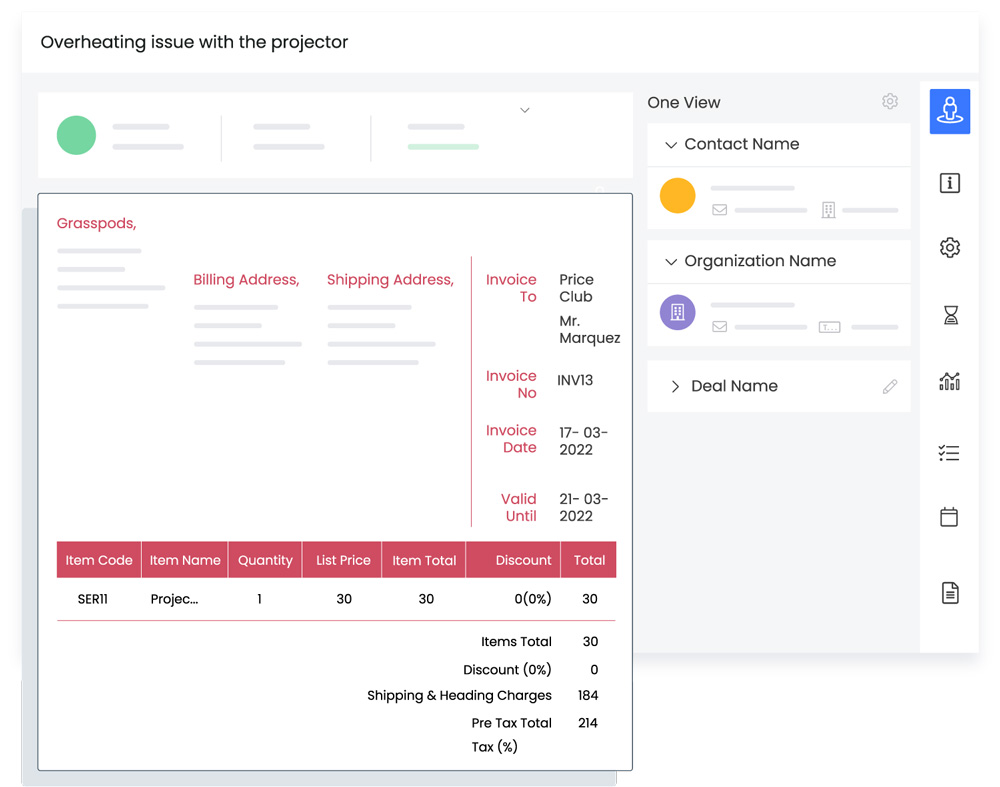
Task: Open the bar chart analytics icon
Action: (x=949, y=381)
